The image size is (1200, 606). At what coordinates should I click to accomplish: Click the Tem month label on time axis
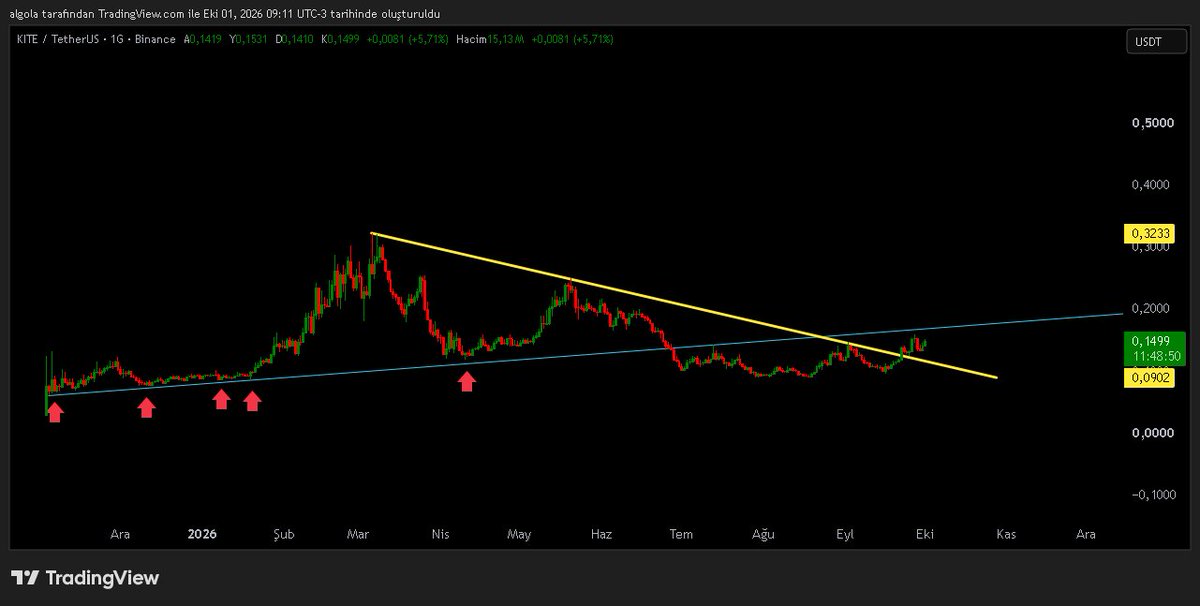click(x=681, y=534)
